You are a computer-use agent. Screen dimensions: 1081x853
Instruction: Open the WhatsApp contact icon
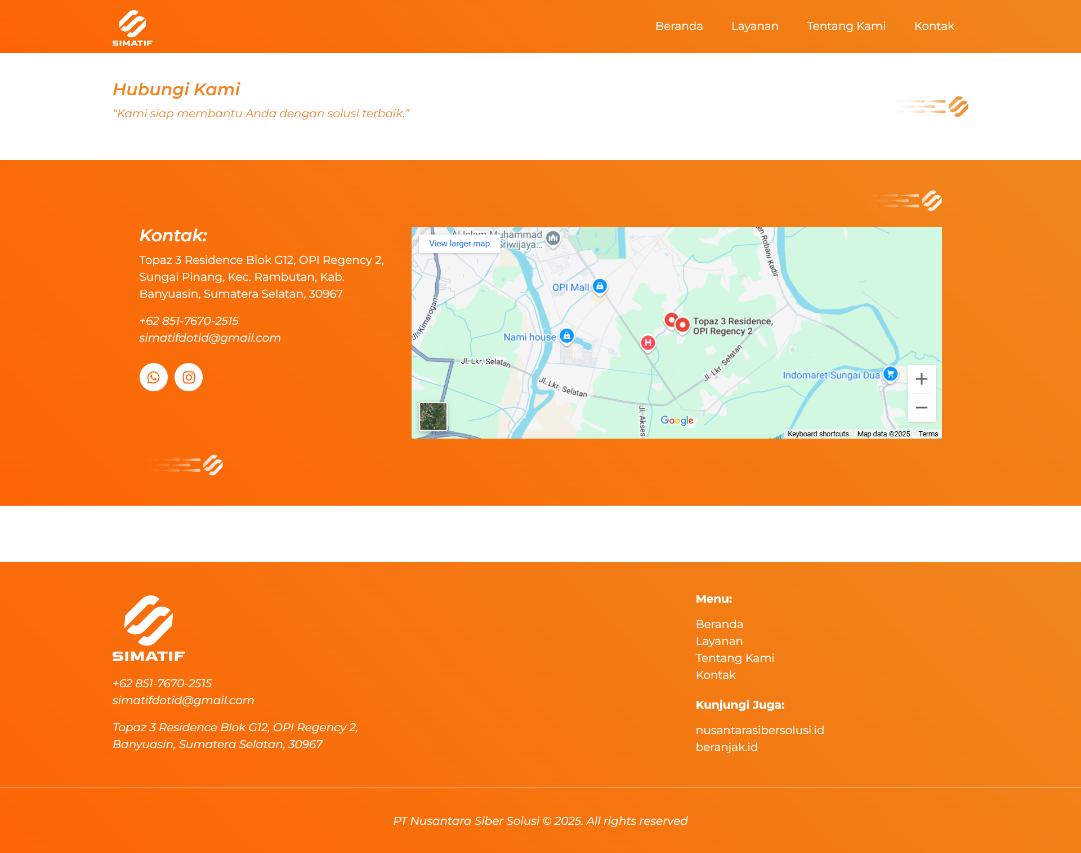pyautogui.click(x=153, y=377)
